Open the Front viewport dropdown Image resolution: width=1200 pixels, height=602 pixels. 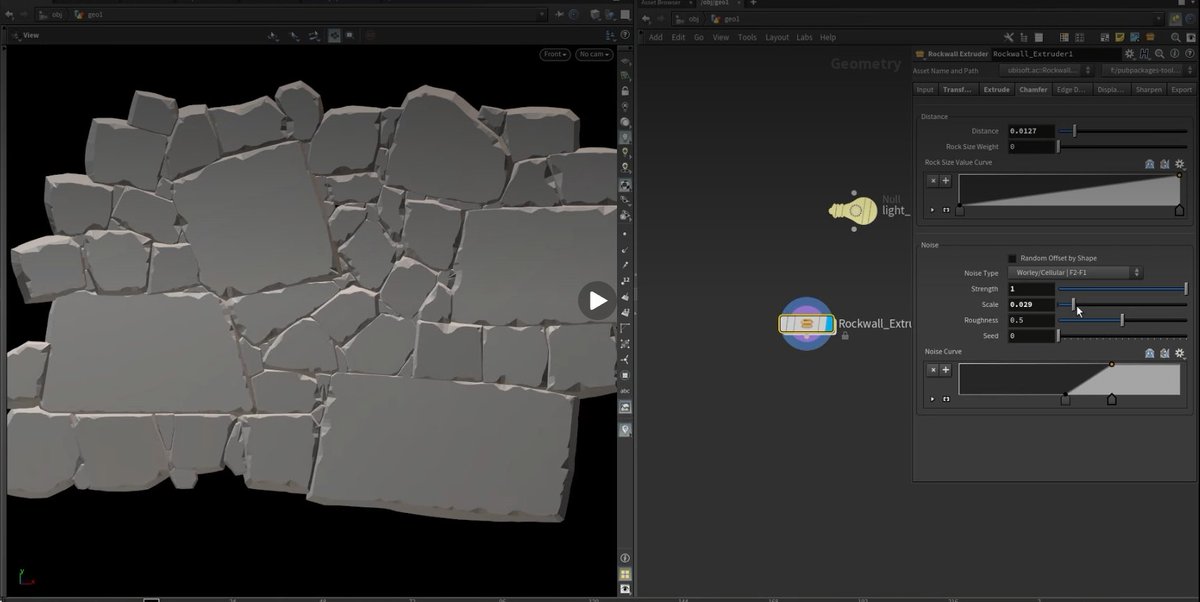tap(555, 54)
